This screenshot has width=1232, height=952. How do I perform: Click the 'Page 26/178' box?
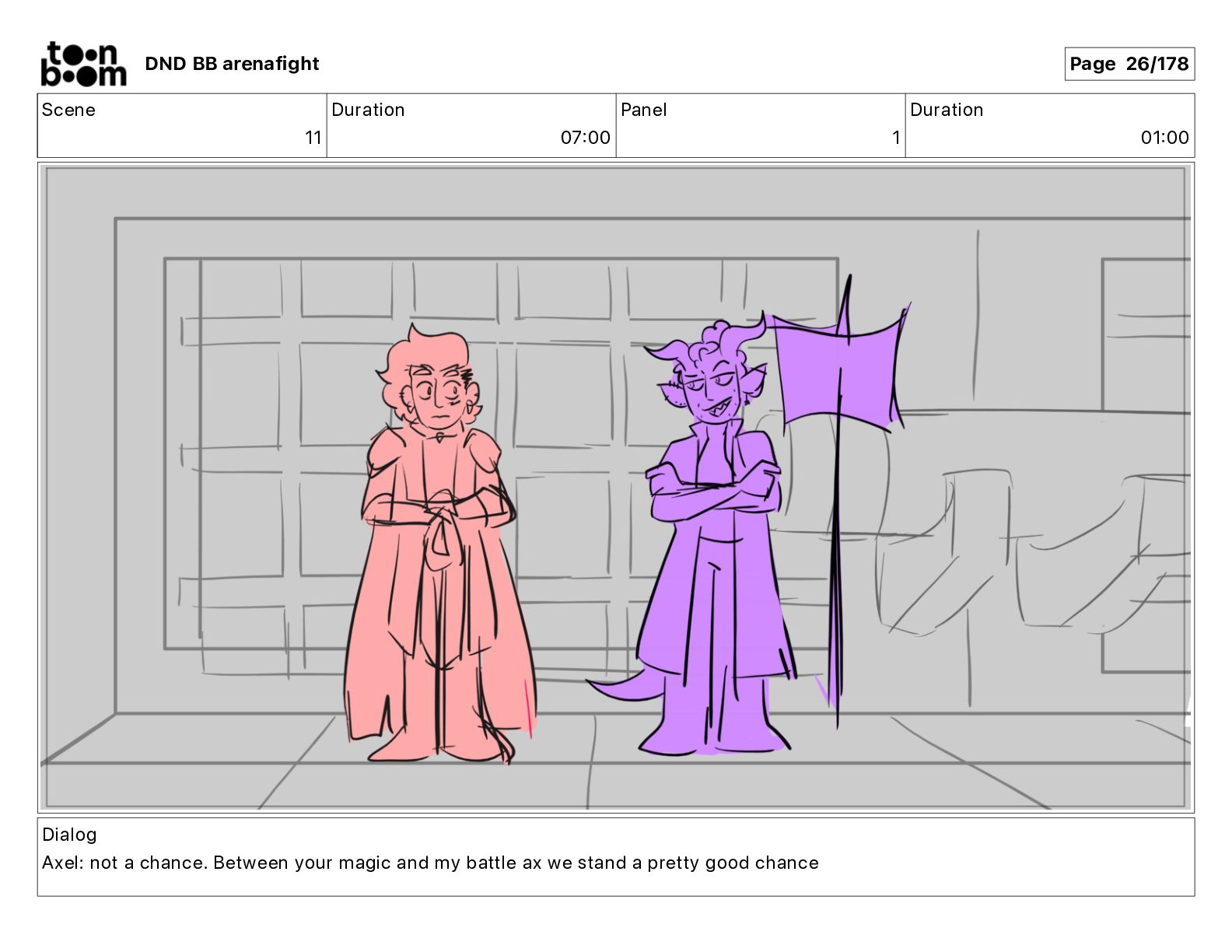[1129, 64]
